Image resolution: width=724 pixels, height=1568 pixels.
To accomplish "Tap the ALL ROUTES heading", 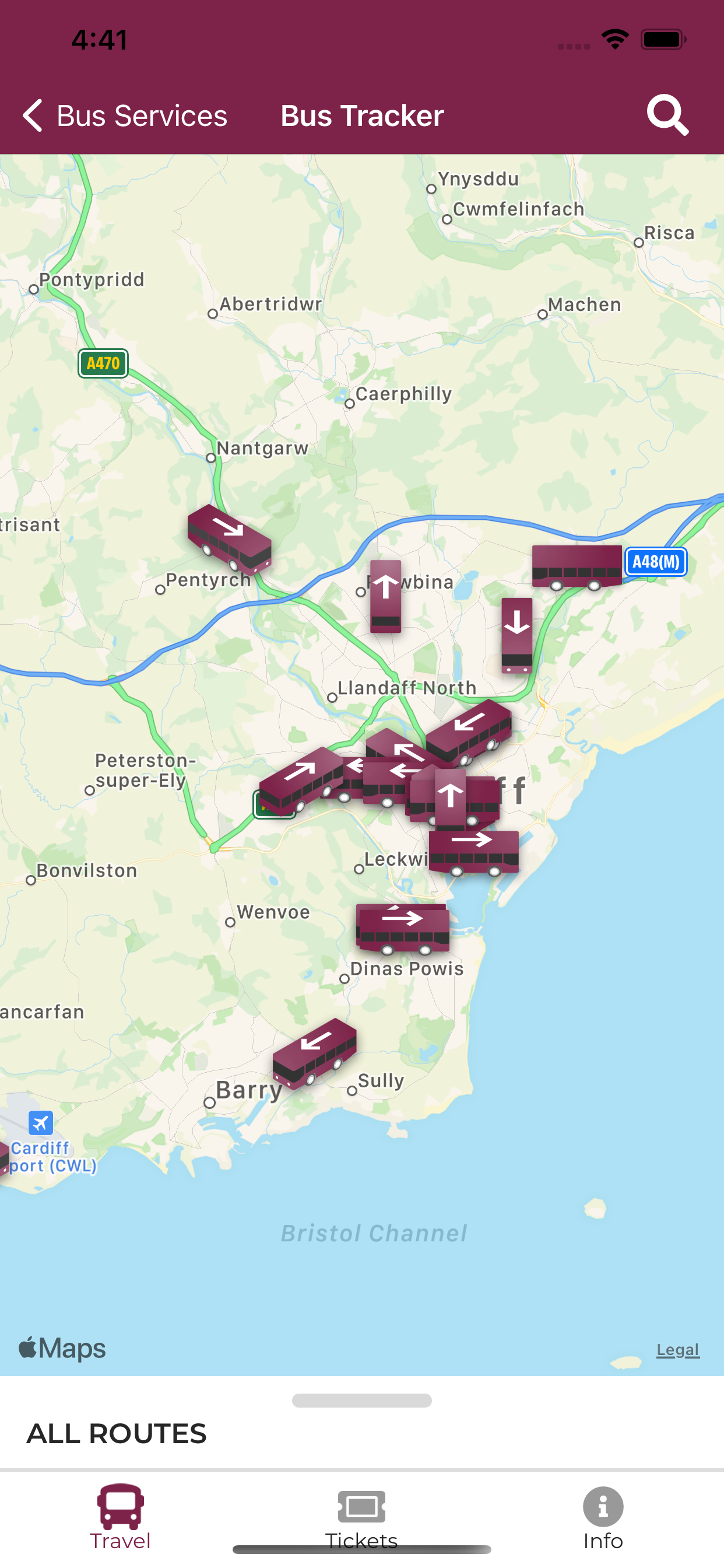I will point(117,1433).
